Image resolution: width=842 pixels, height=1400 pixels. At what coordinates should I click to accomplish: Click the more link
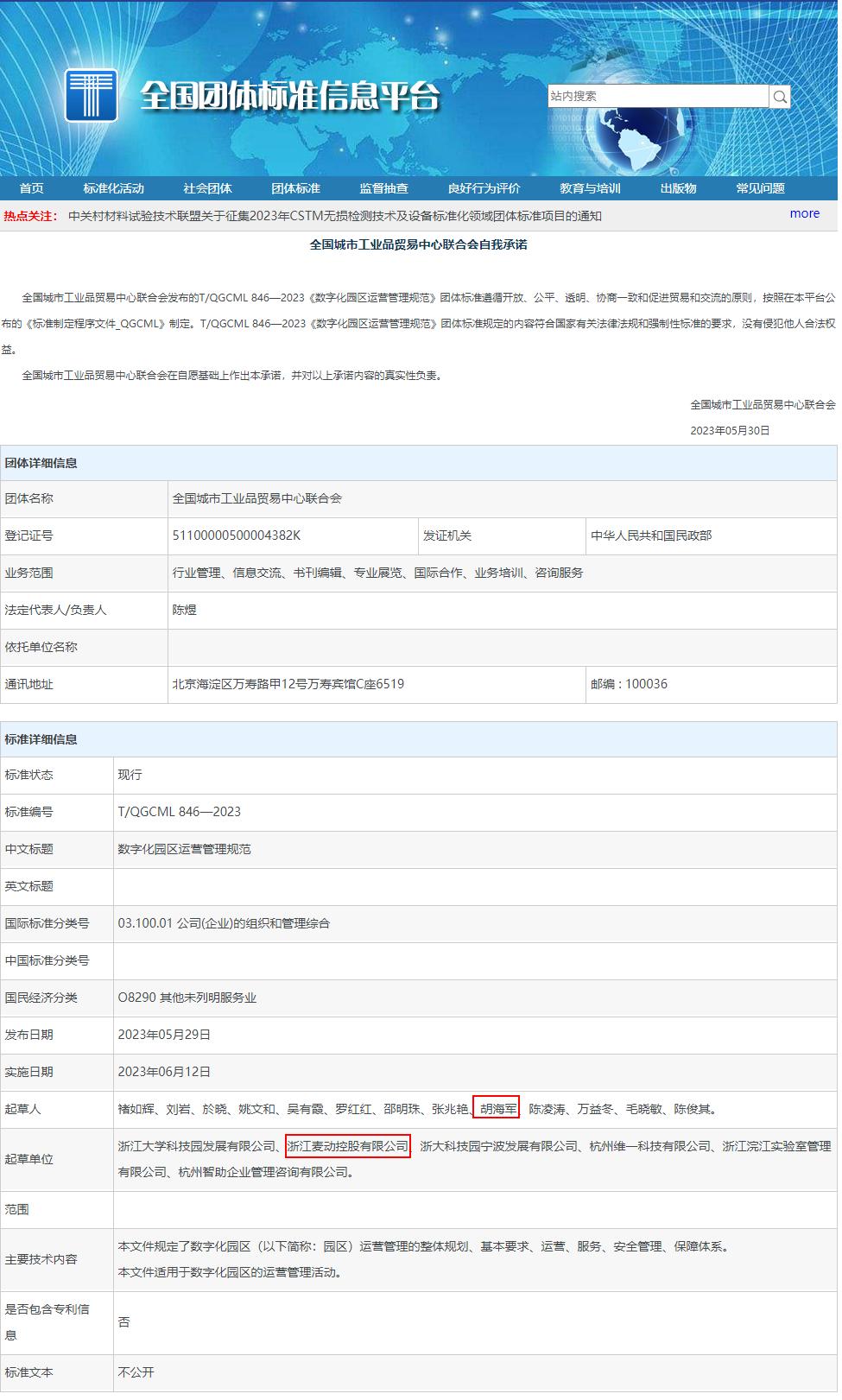[x=805, y=213]
